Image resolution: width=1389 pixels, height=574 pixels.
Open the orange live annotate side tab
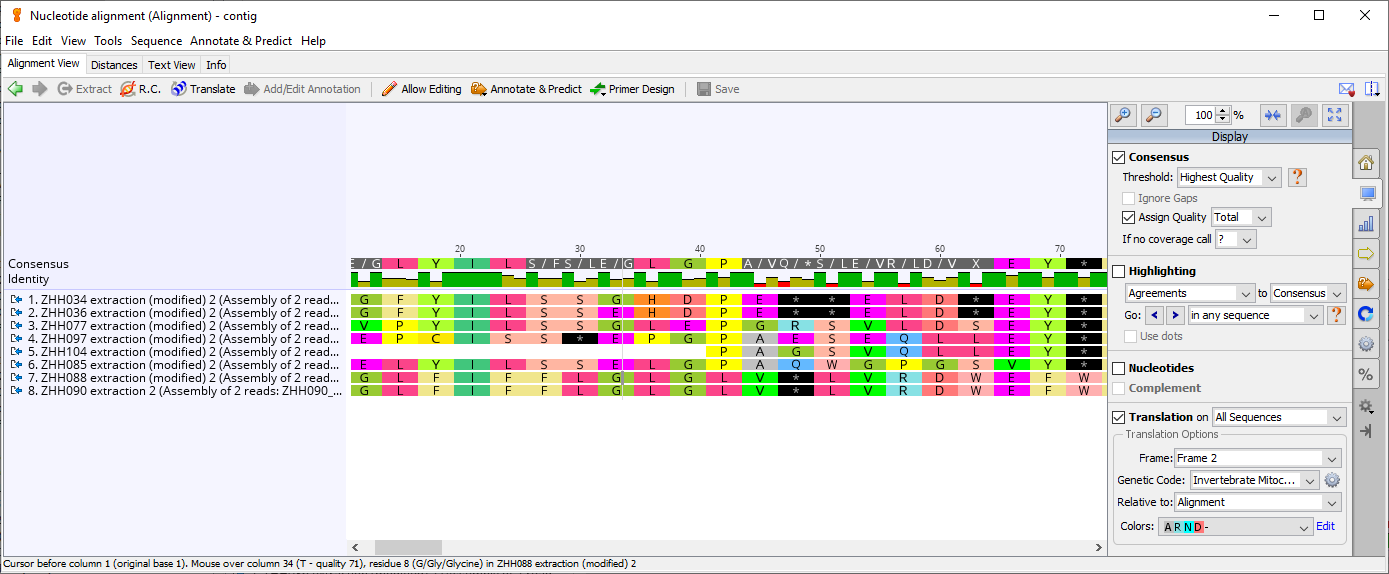[x=1366, y=284]
